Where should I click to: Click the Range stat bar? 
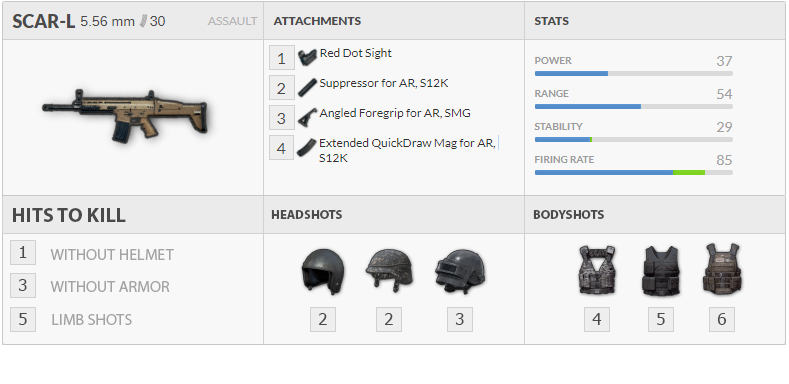634,107
